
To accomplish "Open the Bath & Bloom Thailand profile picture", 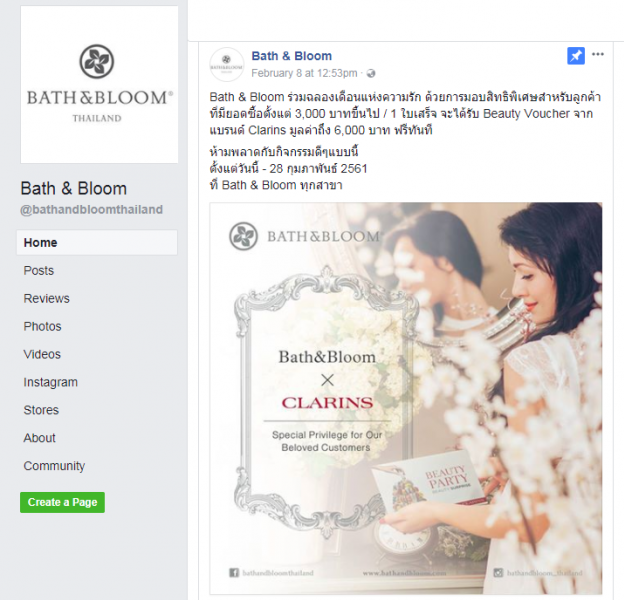I will pos(99,84).
